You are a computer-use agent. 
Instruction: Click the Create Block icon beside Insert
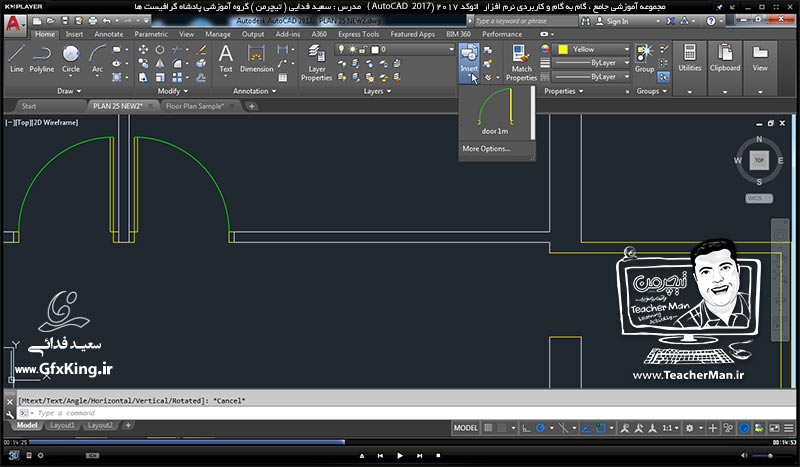click(x=488, y=50)
